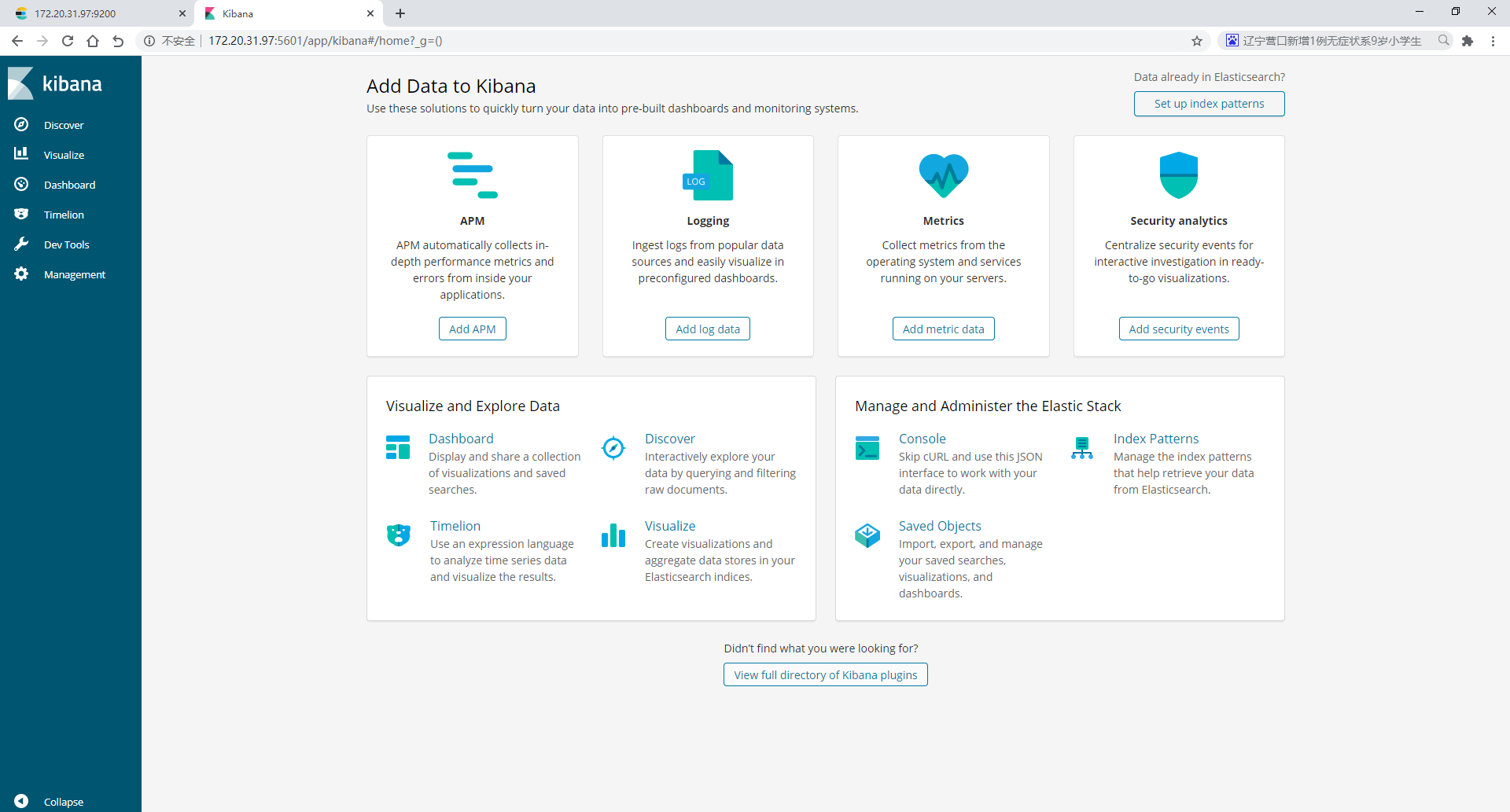Image resolution: width=1510 pixels, height=812 pixels.
Task: Open Dashboard sidebar icon
Action: pos(21,184)
